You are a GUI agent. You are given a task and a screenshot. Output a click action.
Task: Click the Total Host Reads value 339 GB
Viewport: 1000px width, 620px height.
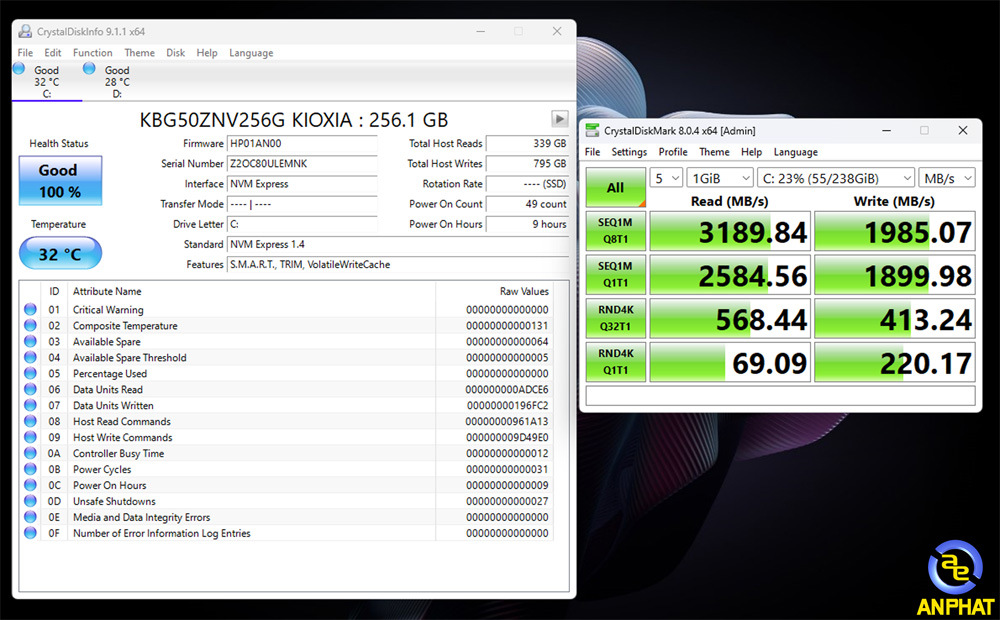(527, 144)
